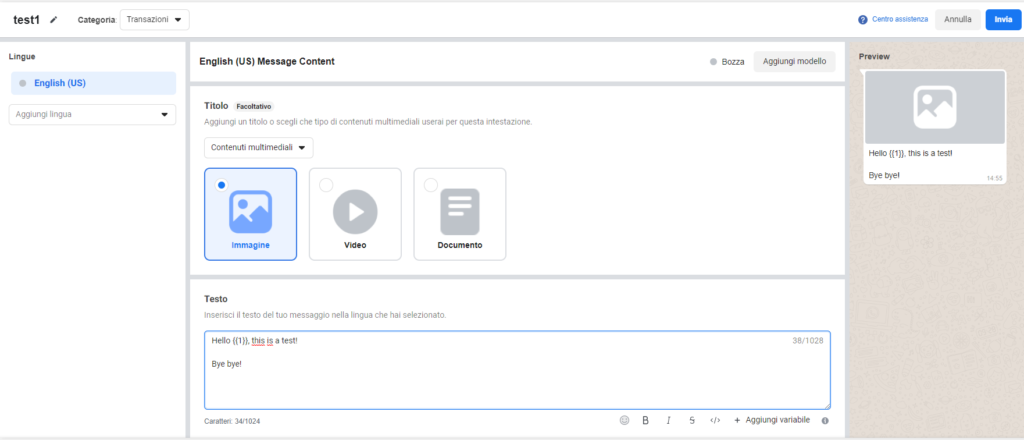The width and height of the screenshot is (1024, 440).
Task: Click Aggiungi variabile to add a variable
Action: [x=772, y=420]
